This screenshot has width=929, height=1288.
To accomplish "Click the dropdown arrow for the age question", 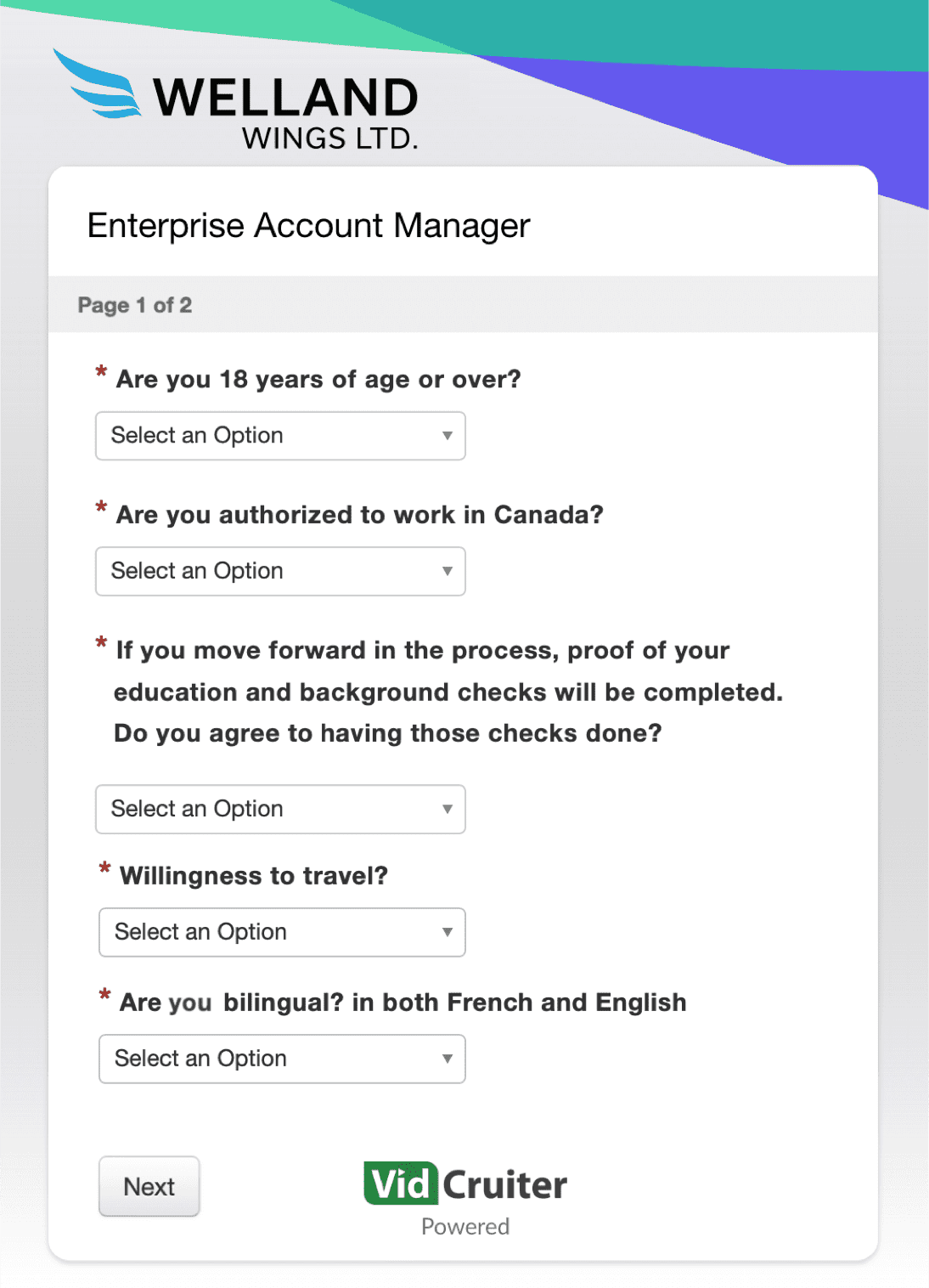I will (448, 436).
